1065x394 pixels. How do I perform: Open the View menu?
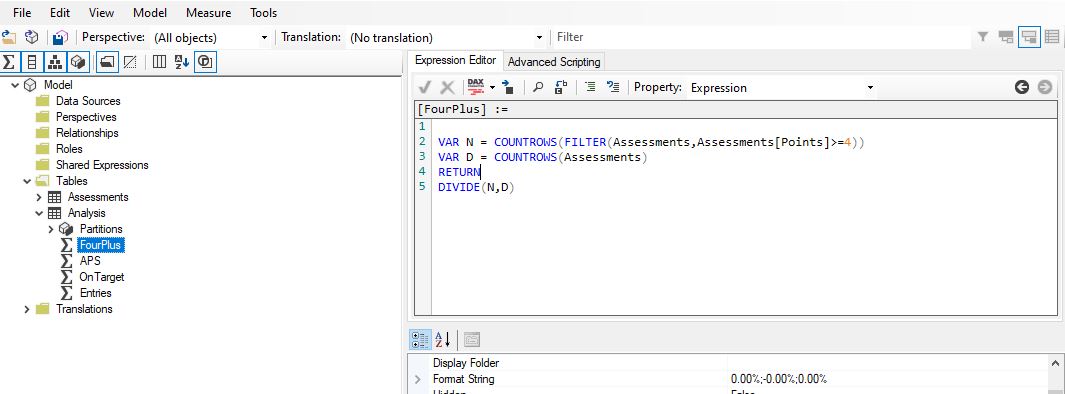click(x=101, y=13)
